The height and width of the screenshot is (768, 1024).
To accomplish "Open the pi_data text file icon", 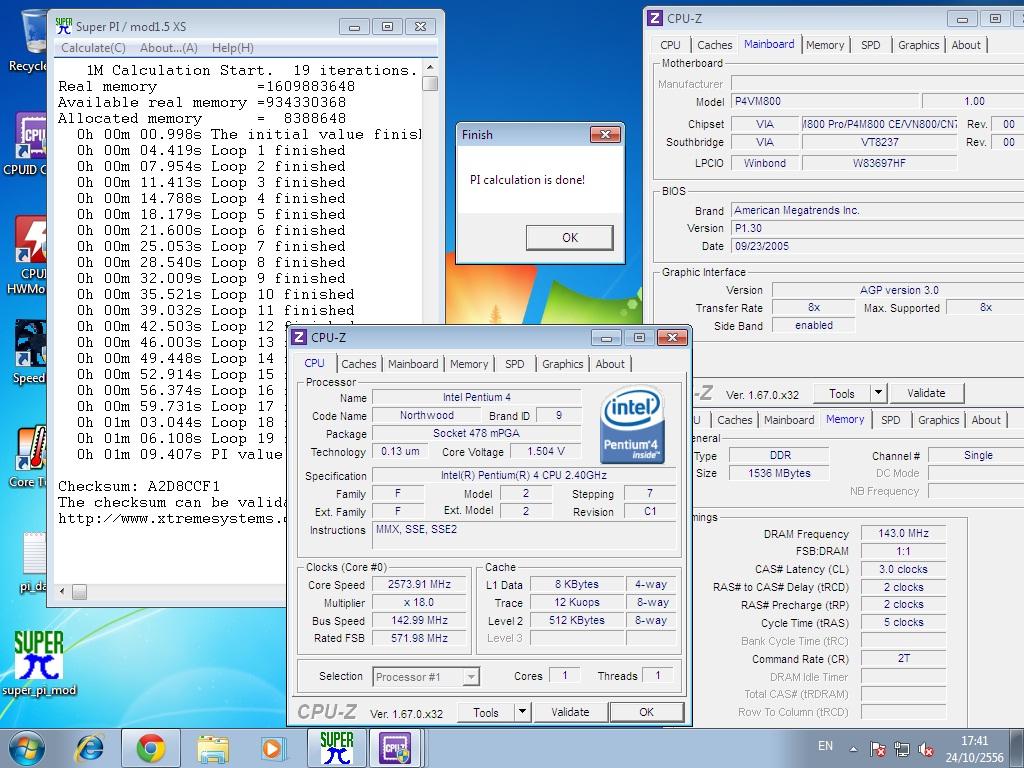I will coord(34,562).
